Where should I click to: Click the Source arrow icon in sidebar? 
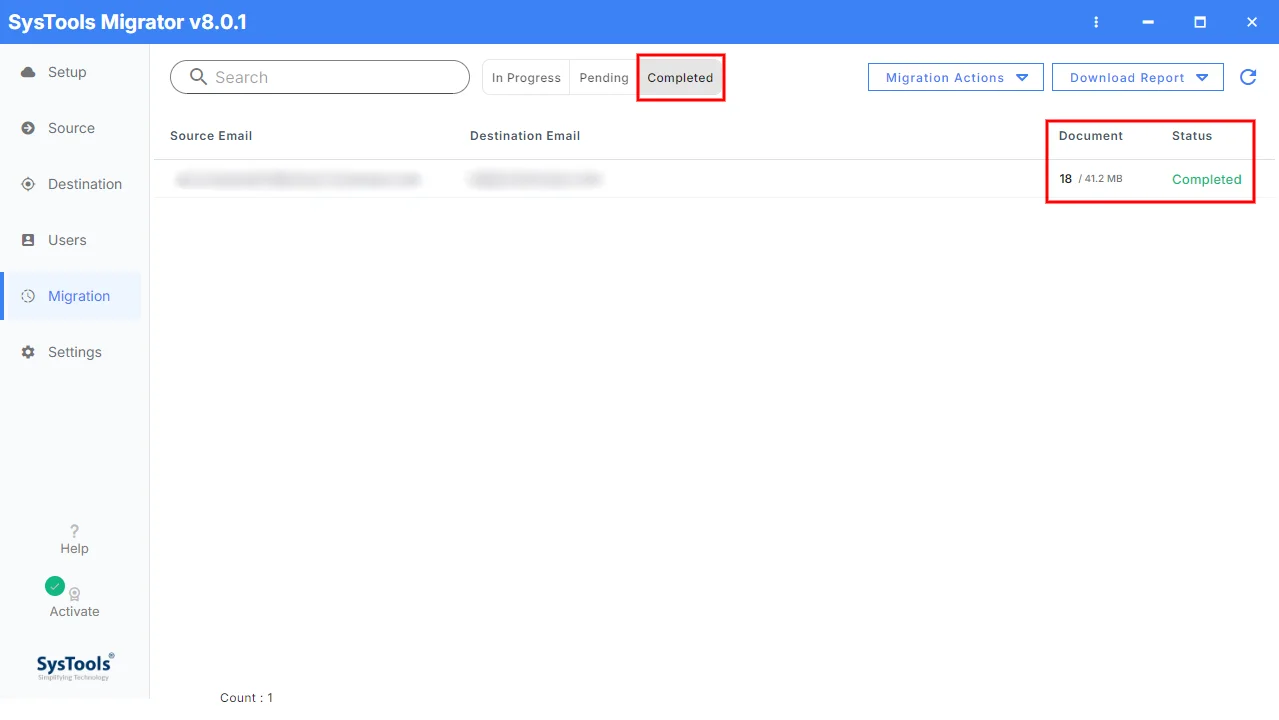tap(28, 128)
